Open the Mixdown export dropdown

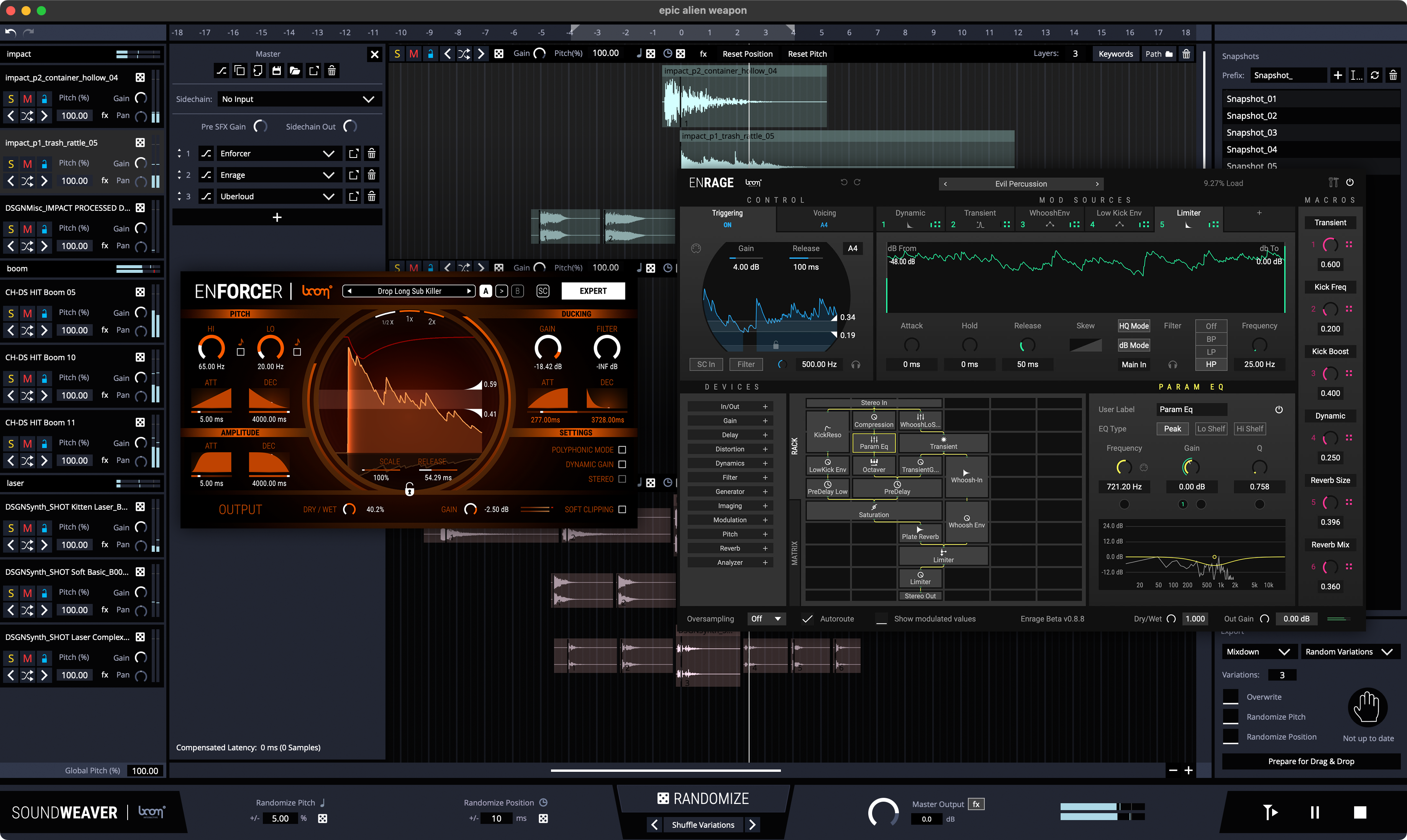coord(1257,651)
